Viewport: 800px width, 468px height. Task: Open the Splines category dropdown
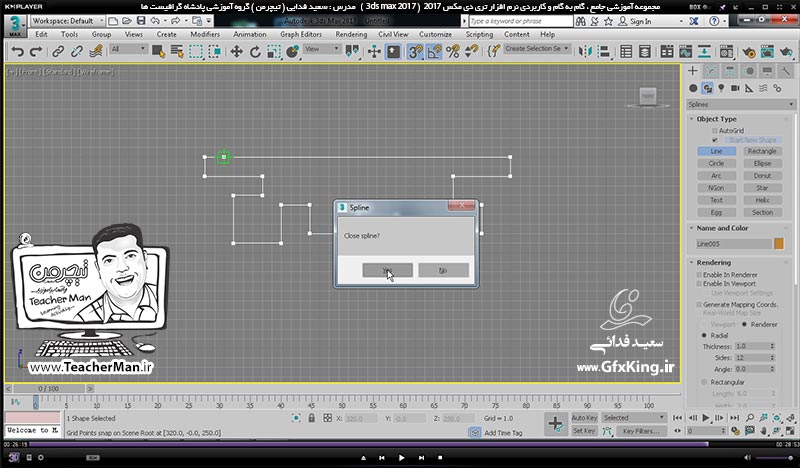click(741, 105)
